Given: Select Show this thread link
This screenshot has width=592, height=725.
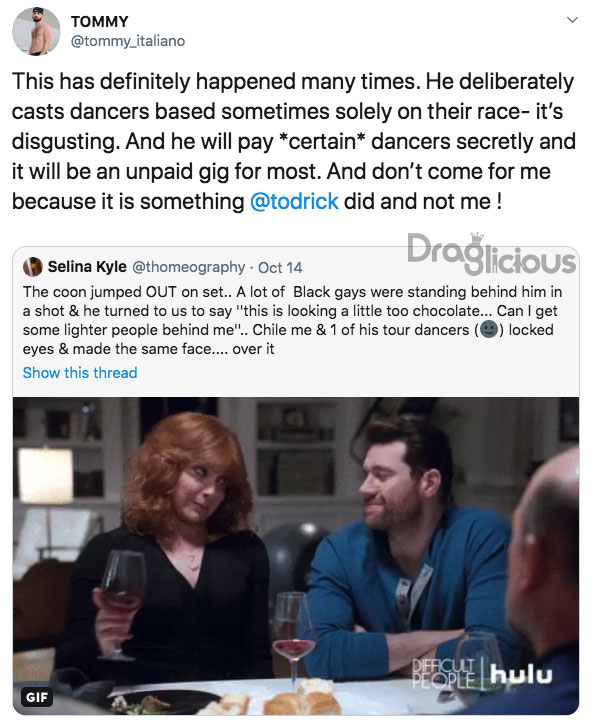Looking at the screenshot, I should 80,373.
